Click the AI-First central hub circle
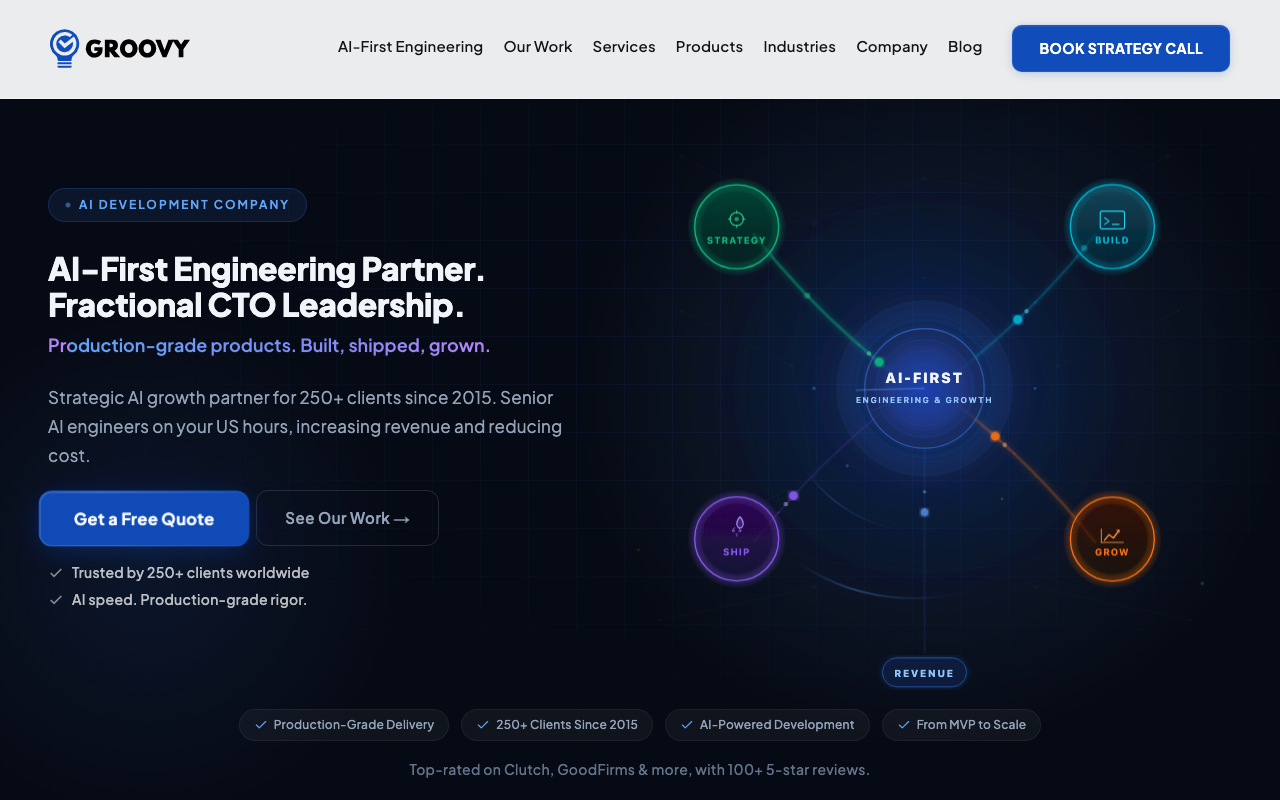Viewport: 1280px width, 800px height. click(924, 388)
